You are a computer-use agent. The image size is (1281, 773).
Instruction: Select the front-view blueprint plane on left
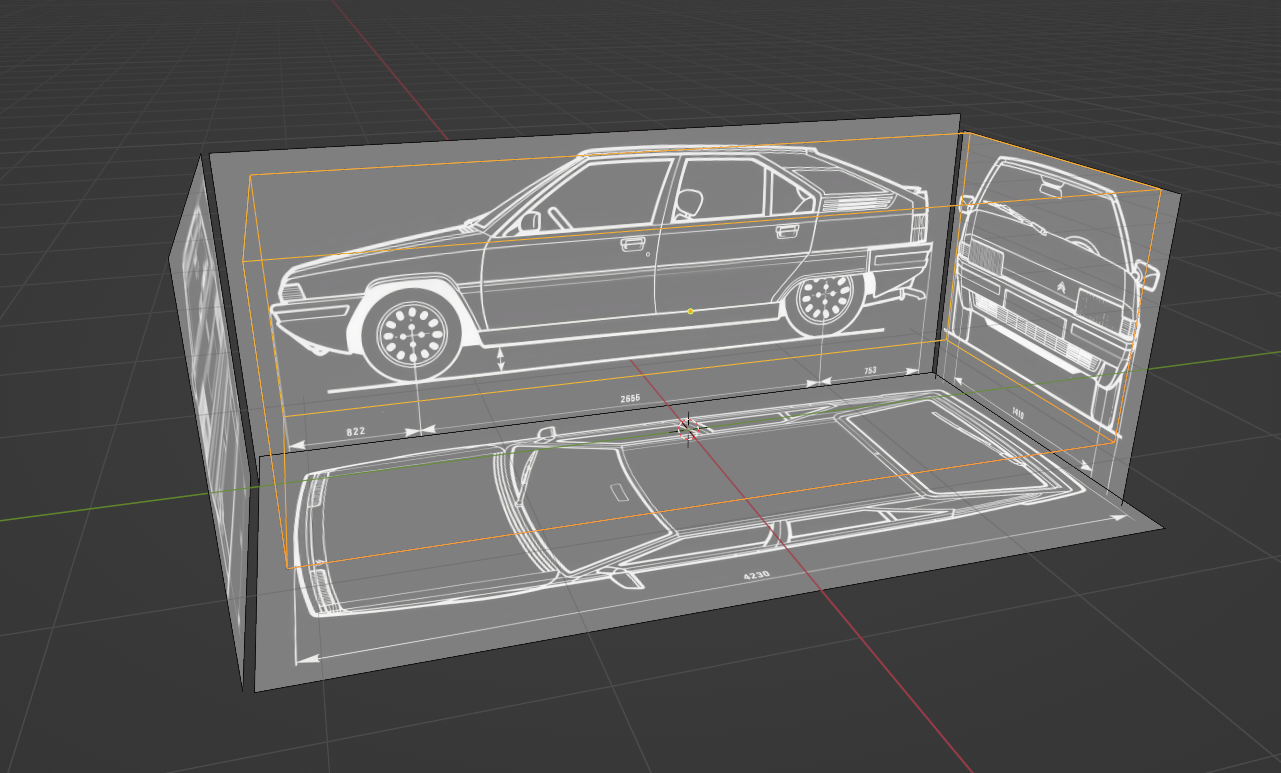(x=210, y=420)
